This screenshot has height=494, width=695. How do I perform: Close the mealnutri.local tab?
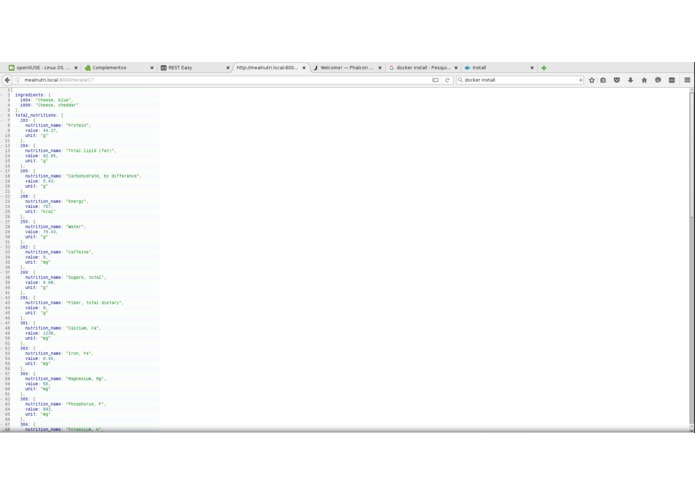point(304,68)
